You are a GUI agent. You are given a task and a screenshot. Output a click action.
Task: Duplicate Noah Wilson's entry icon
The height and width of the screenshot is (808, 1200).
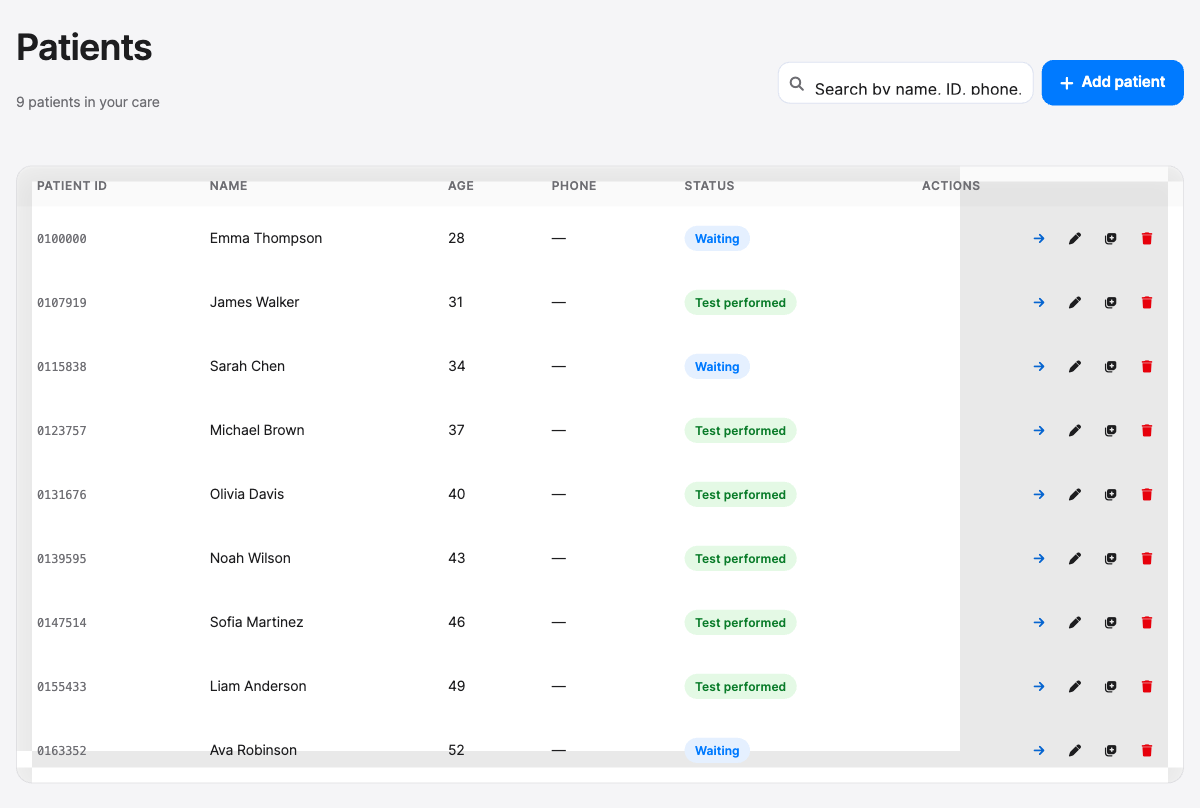[1111, 559]
